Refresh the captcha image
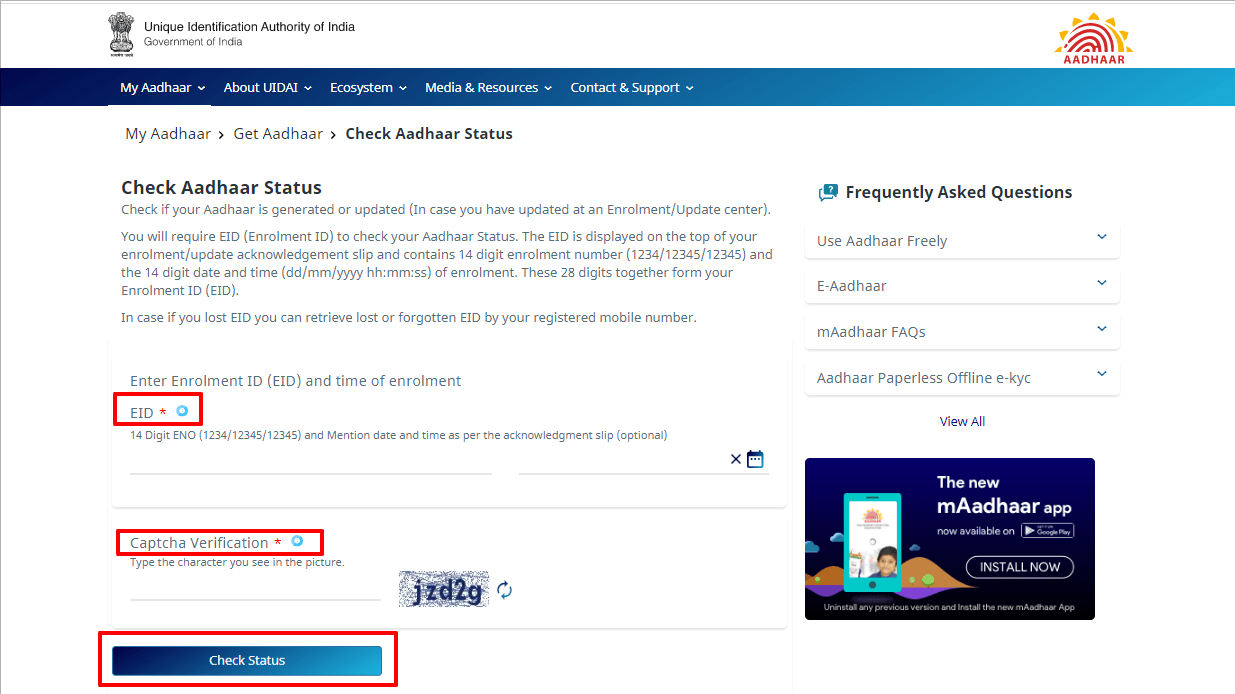 pos(505,590)
